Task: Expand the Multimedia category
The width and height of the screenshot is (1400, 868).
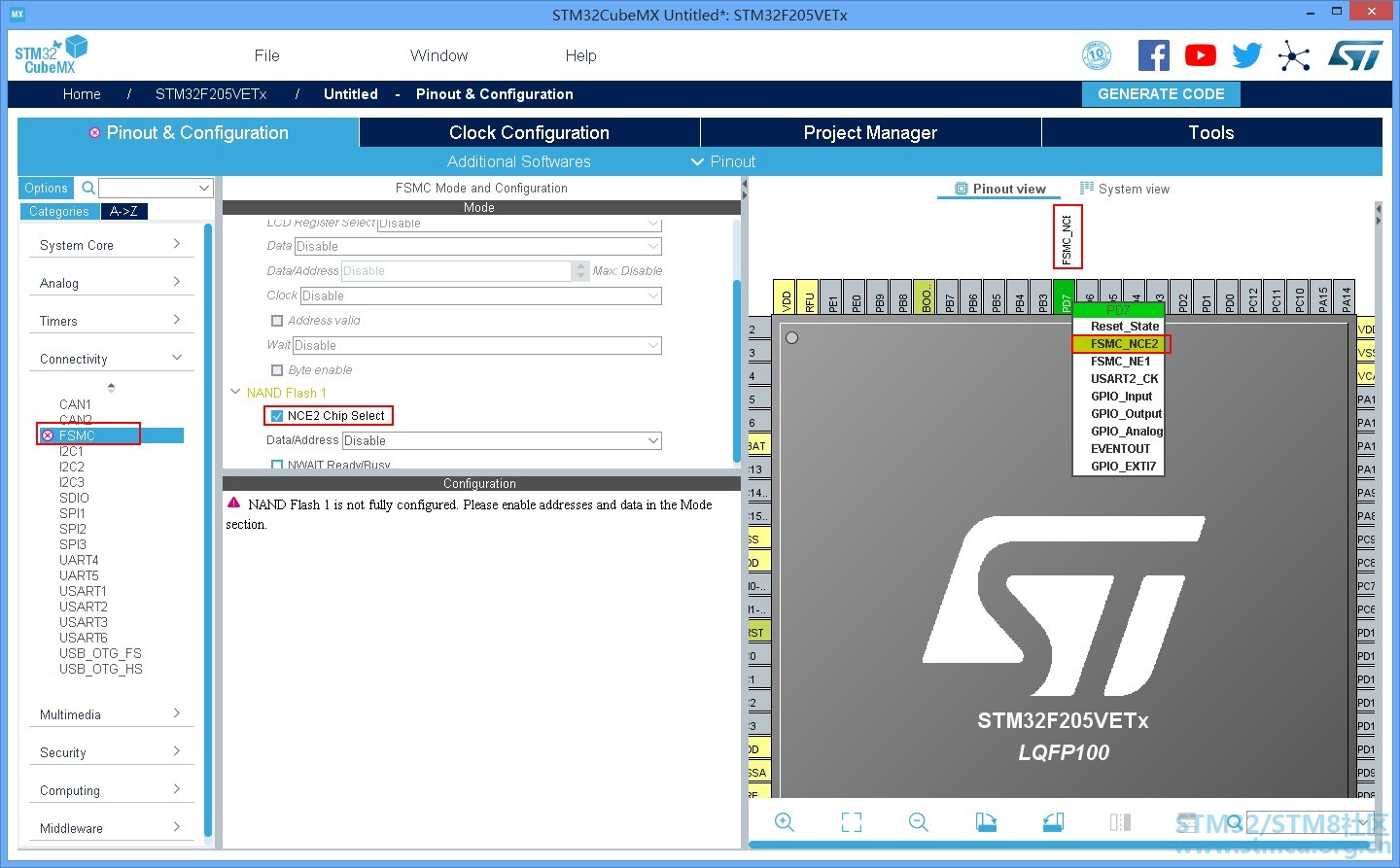Action: click(111, 714)
